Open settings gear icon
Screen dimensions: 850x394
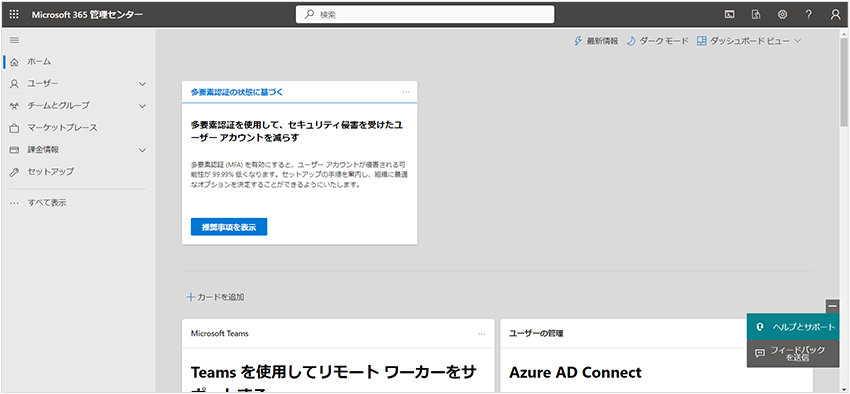pos(782,15)
